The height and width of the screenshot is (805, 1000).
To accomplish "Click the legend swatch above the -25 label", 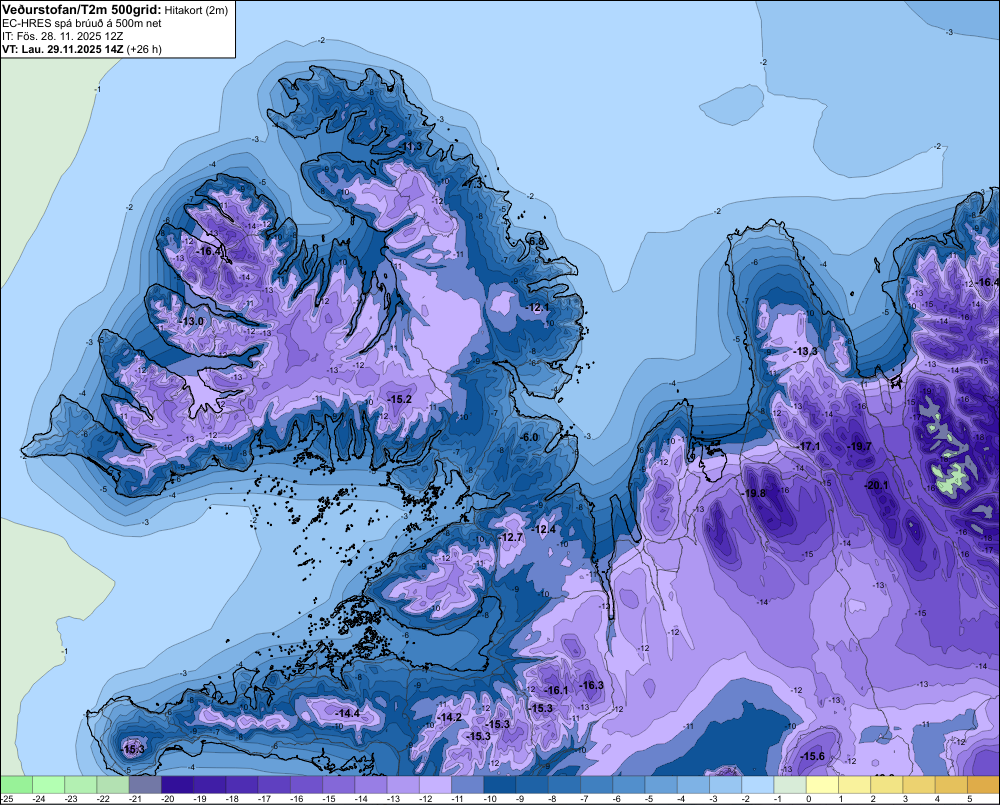I will (x=16, y=784).
